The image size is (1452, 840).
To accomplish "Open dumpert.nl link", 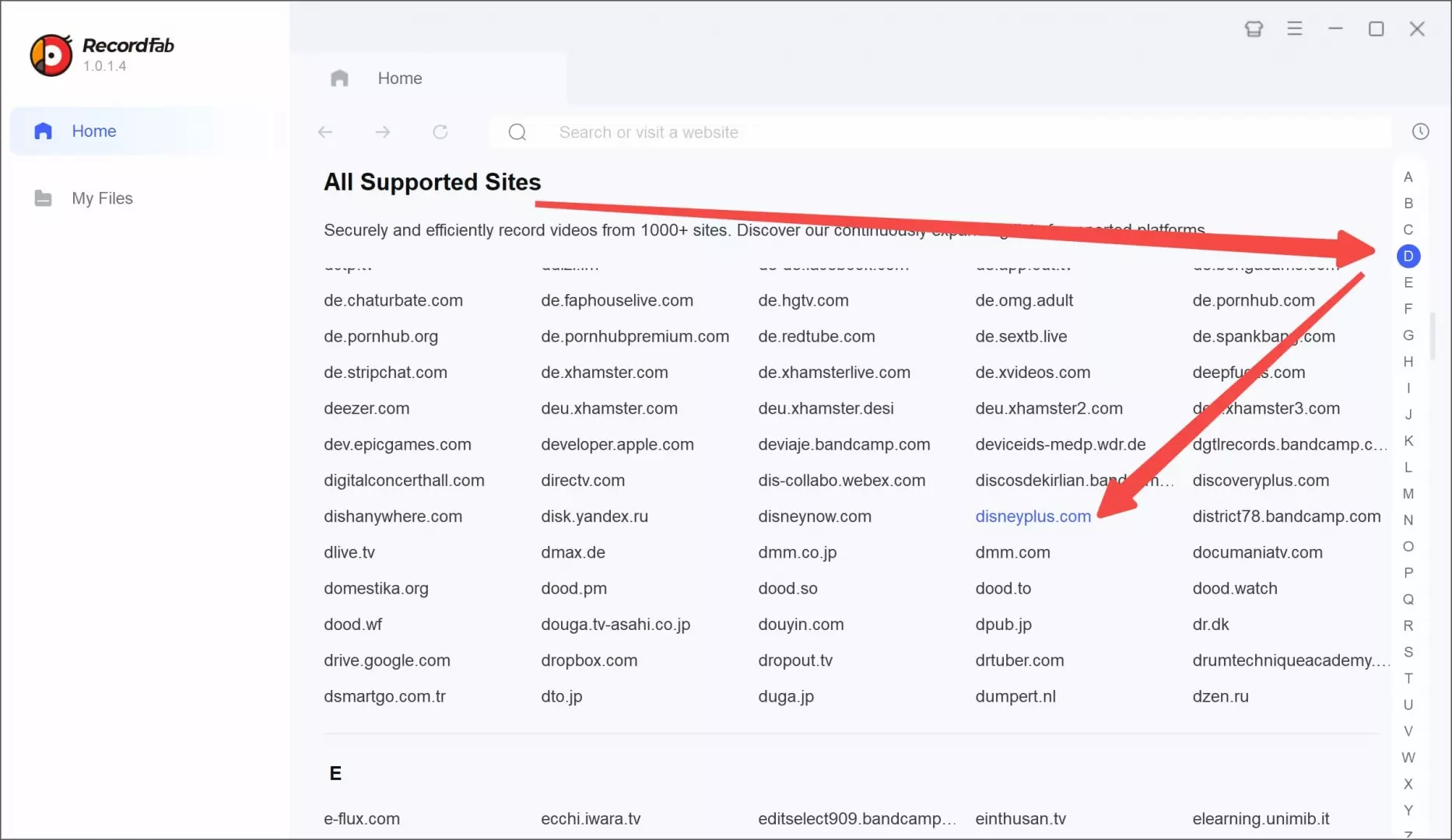I will click(1015, 697).
